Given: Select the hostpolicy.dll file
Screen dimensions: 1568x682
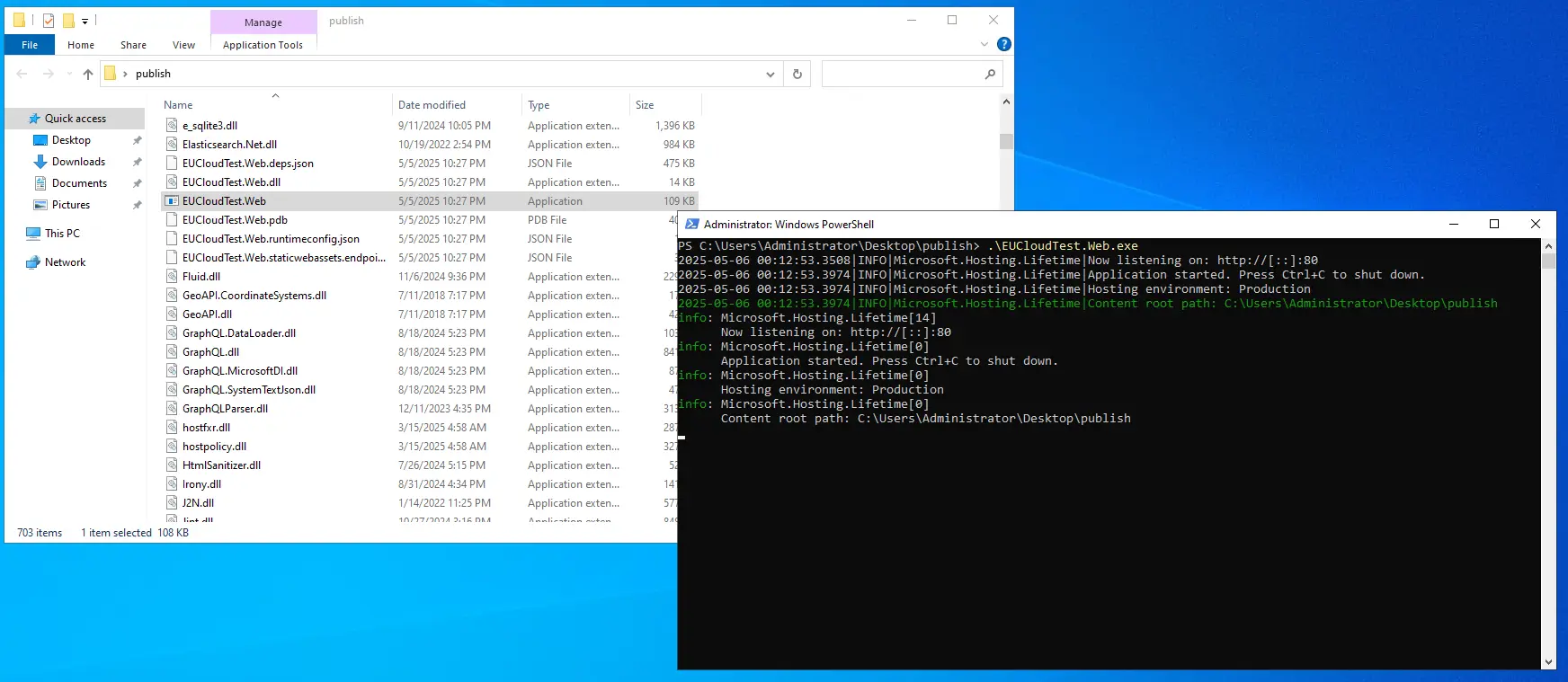Looking at the screenshot, I should click(x=214, y=447).
